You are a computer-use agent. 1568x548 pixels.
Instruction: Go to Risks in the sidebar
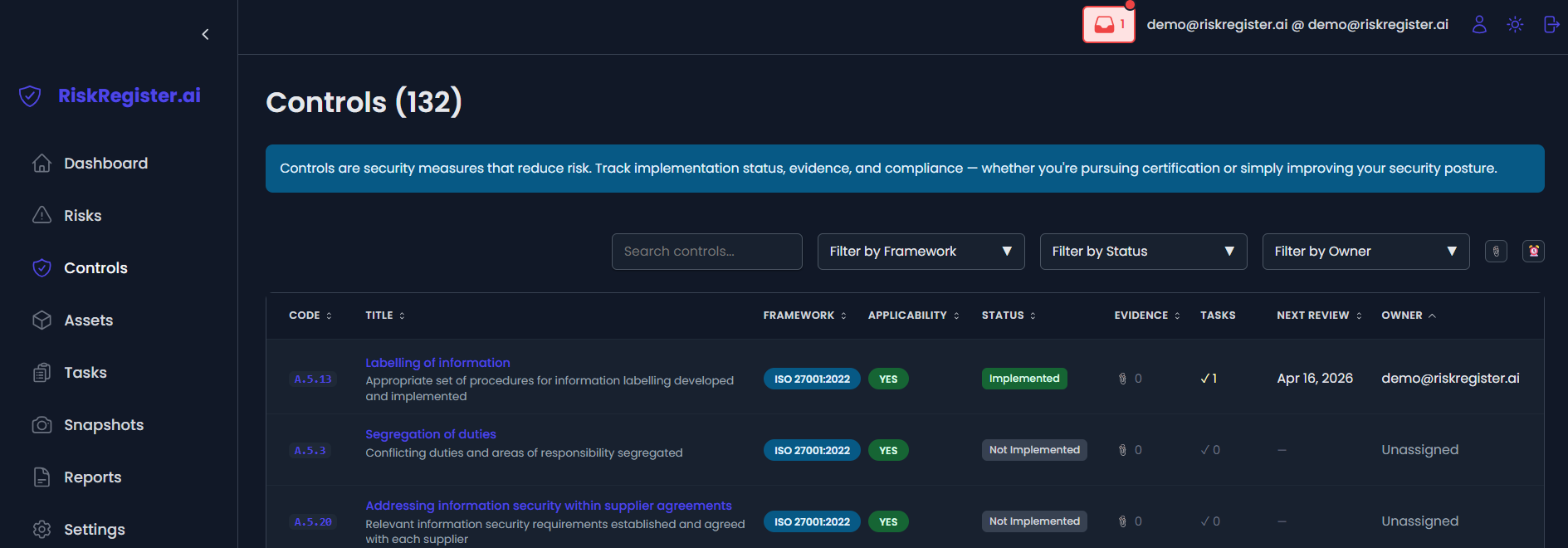pyautogui.click(x=82, y=216)
